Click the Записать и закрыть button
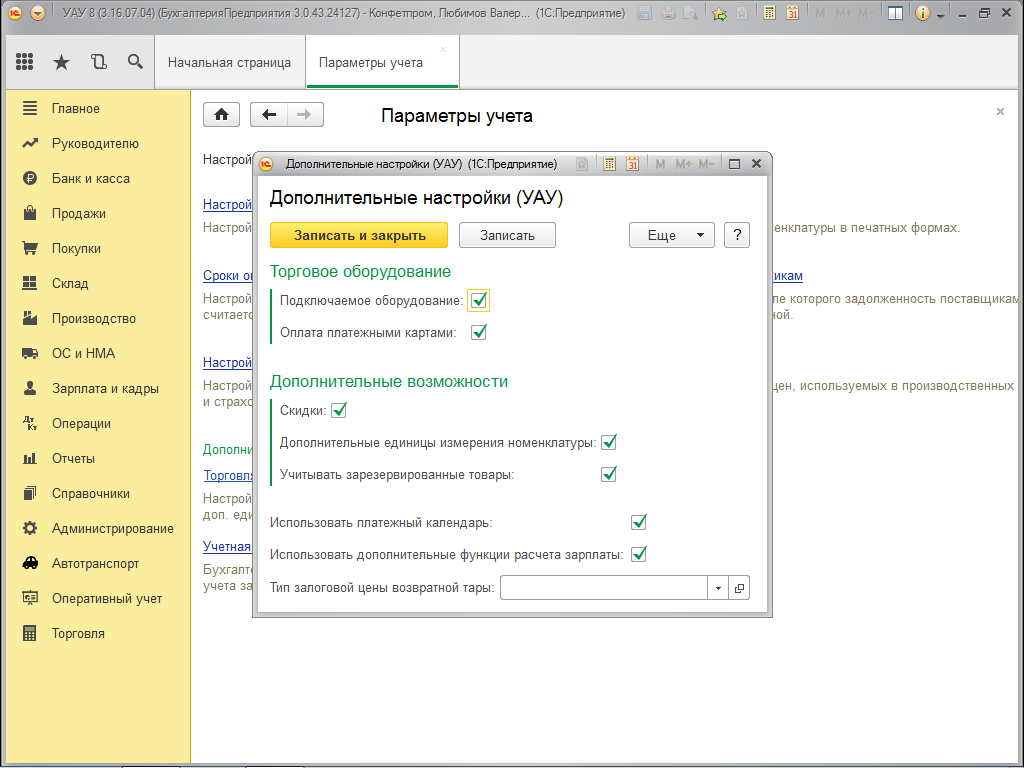The image size is (1024, 768). pyautogui.click(x=359, y=235)
